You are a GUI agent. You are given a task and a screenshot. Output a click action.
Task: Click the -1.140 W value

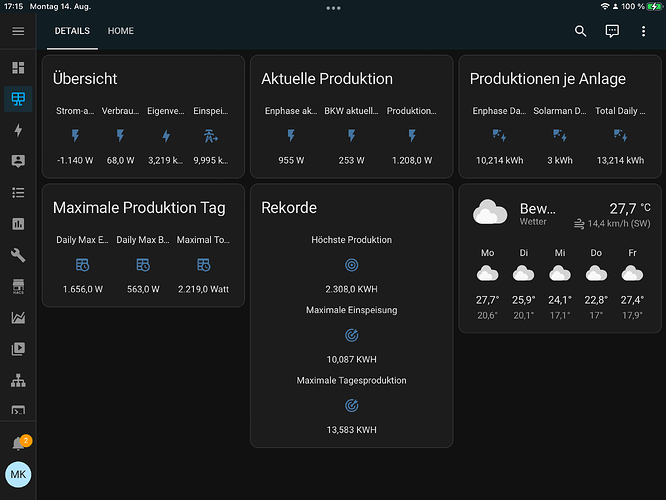75,161
